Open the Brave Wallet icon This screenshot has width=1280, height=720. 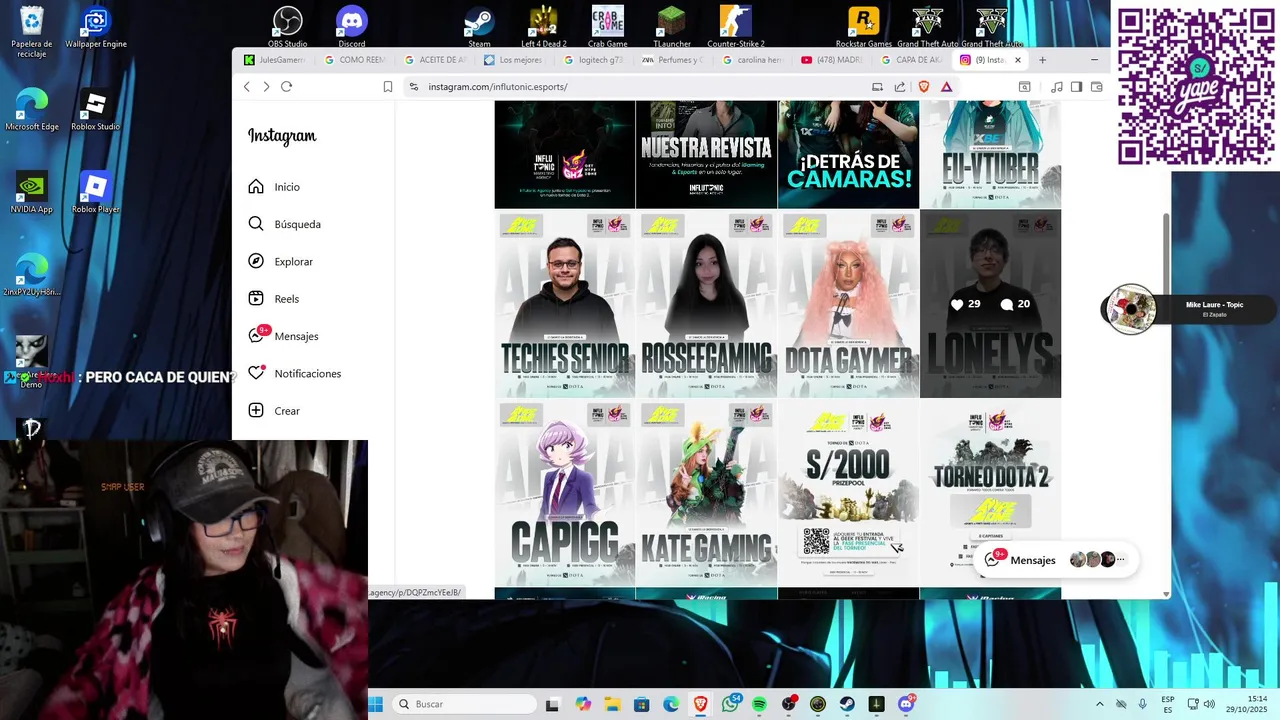(1097, 87)
